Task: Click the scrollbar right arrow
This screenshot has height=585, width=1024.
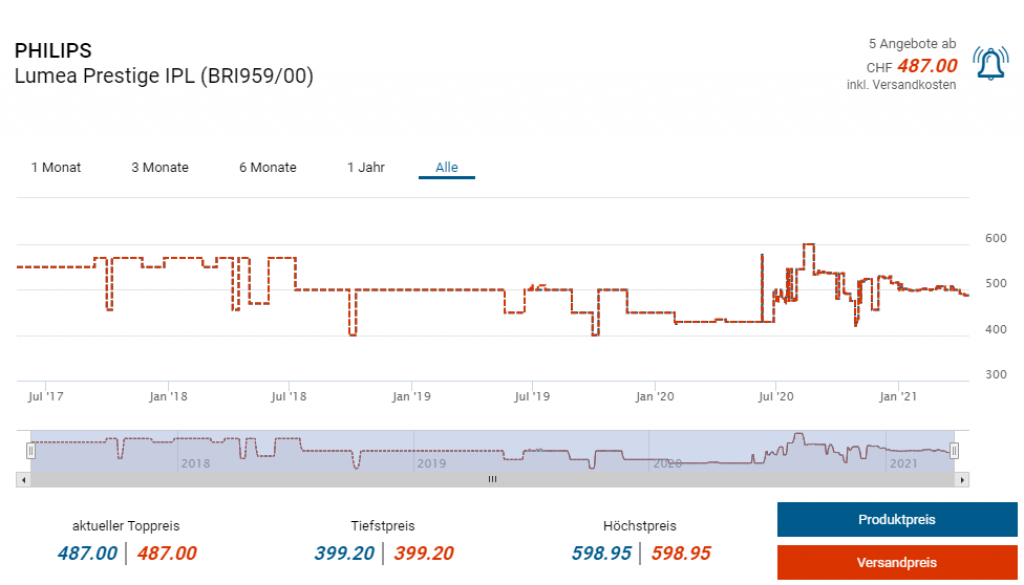Action: (962, 480)
